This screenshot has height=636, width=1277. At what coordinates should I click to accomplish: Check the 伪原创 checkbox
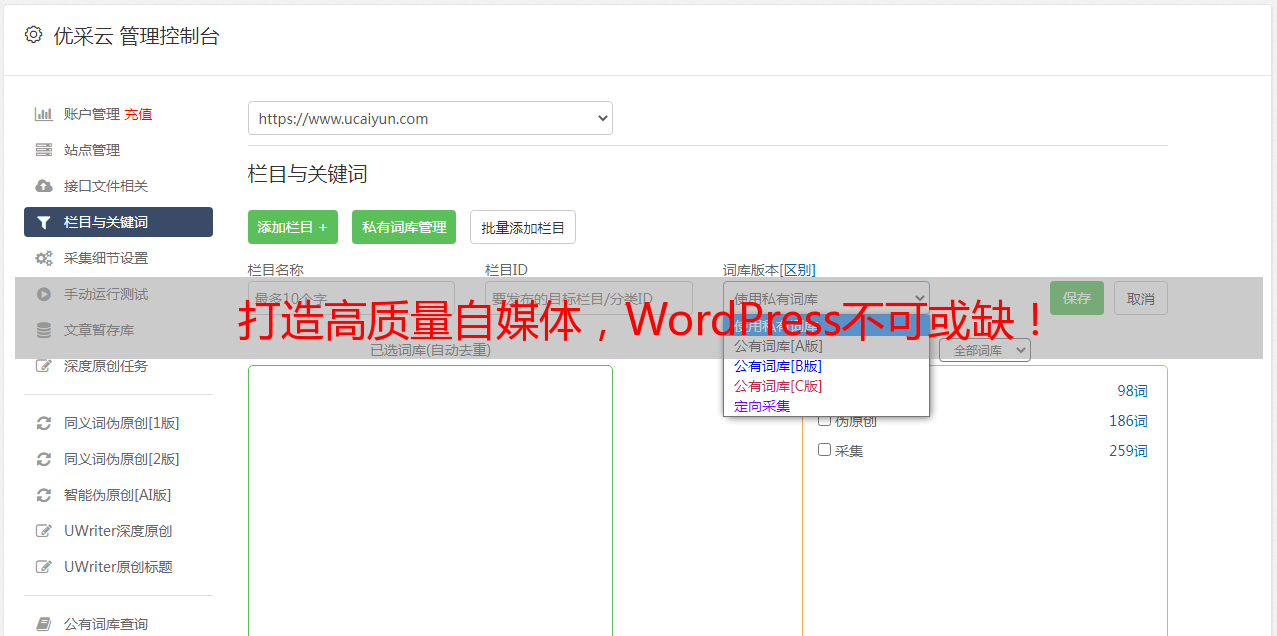[x=825, y=420]
